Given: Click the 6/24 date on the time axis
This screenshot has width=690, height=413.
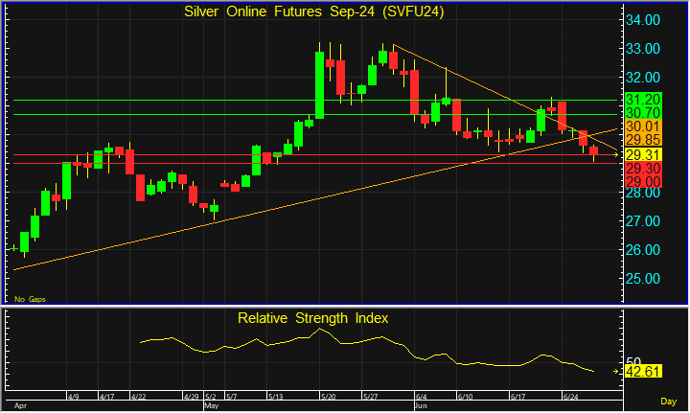Looking at the screenshot, I should pos(572,397).
